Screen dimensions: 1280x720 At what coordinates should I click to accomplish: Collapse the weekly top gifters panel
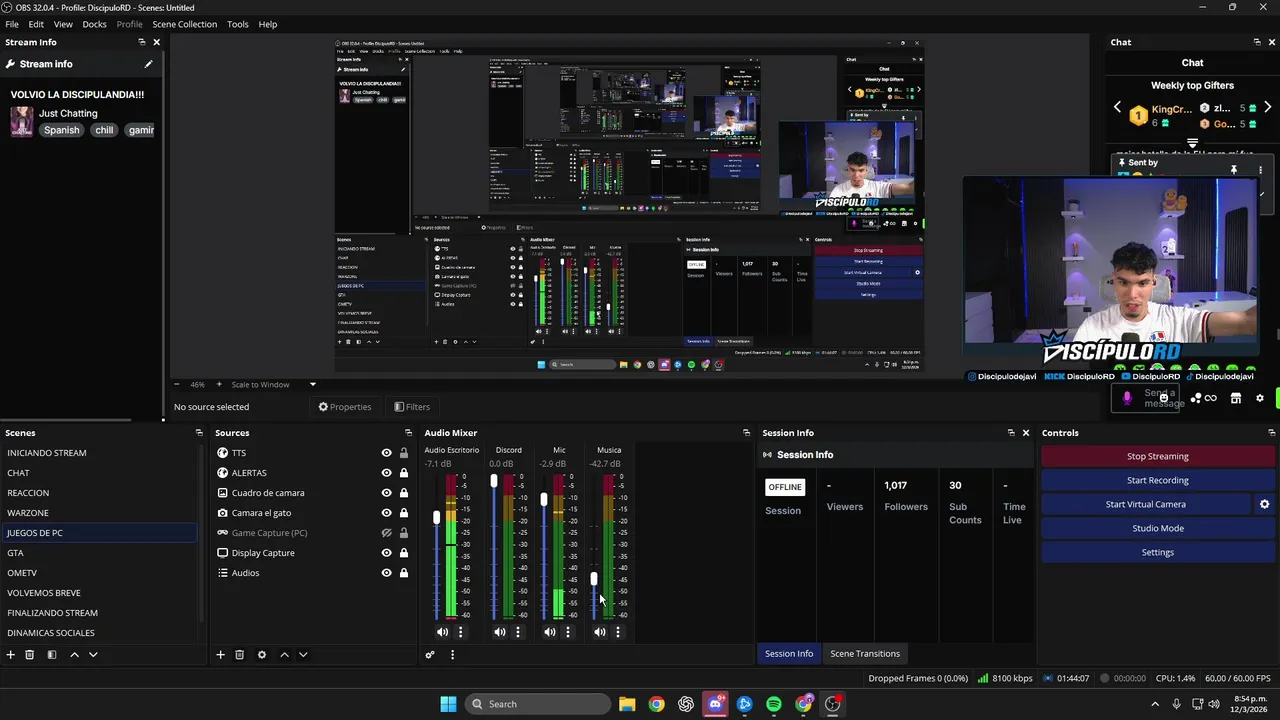point(1192,143)
